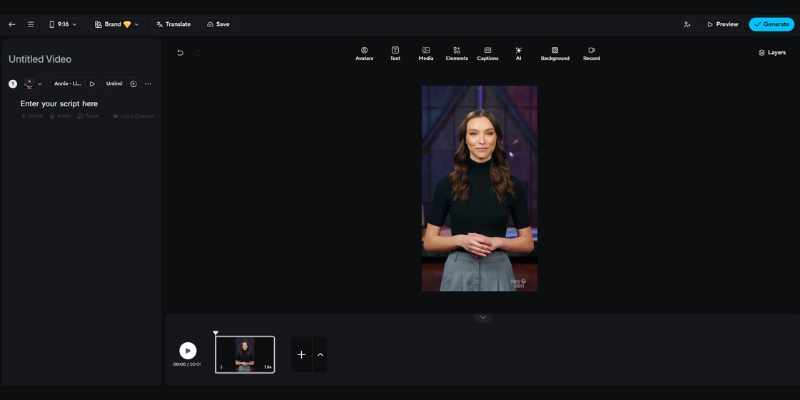Image resolution: width=800 pixels, height=400 pixels.
Task: Open the Elements panel
Action: 457,54
